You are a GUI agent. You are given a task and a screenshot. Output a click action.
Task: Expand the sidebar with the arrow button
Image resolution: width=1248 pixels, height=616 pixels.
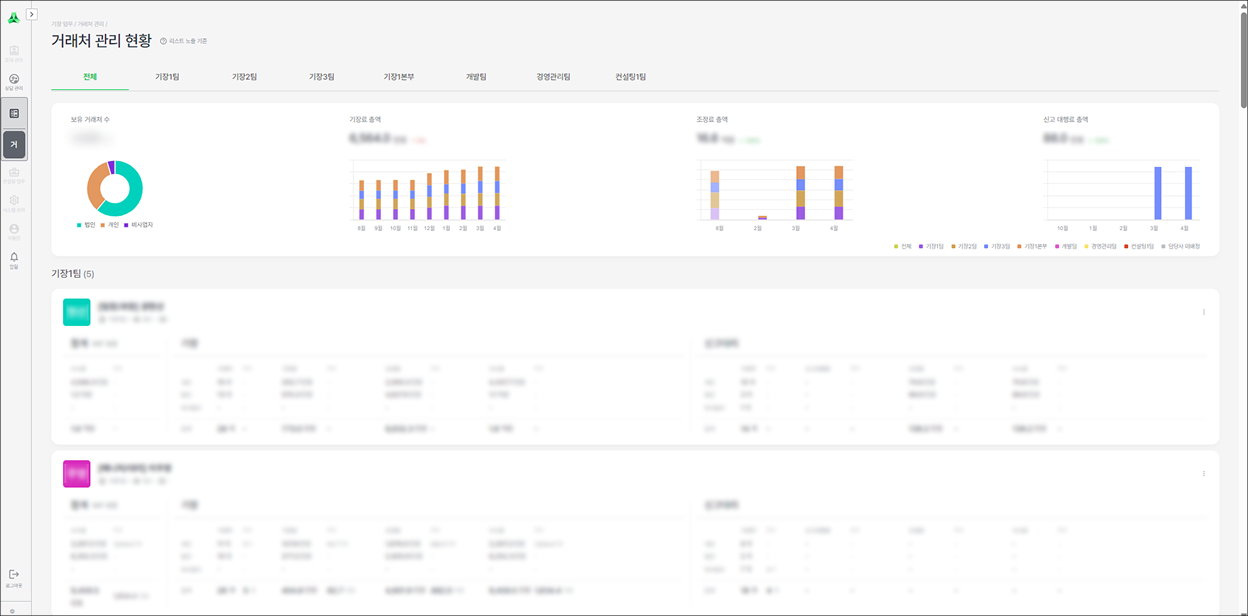(32, 14)
